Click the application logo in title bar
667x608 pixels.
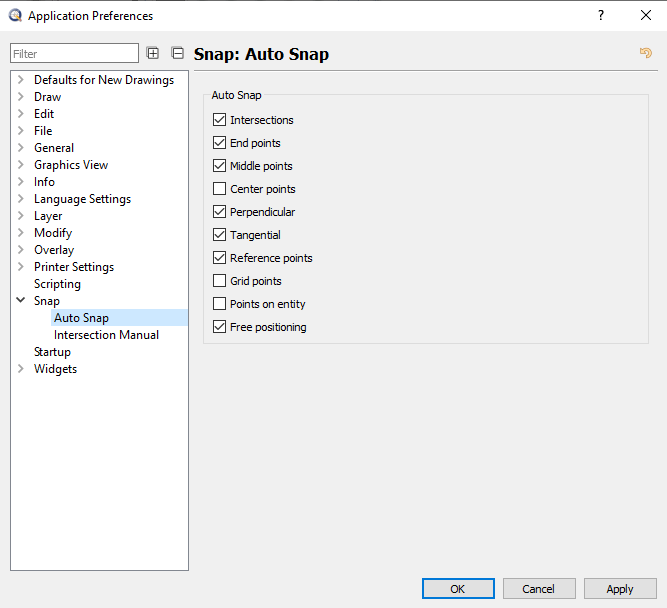pos(15,15)
